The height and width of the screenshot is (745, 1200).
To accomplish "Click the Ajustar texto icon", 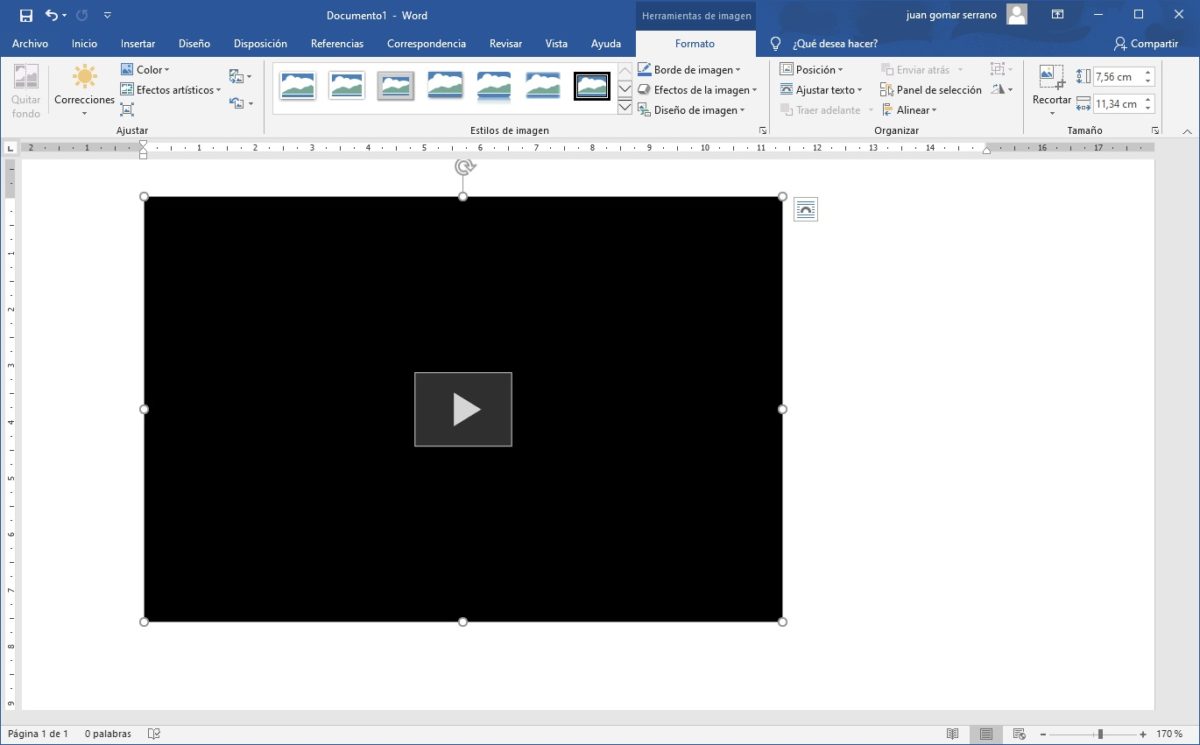I will click(x=822, y=89).
